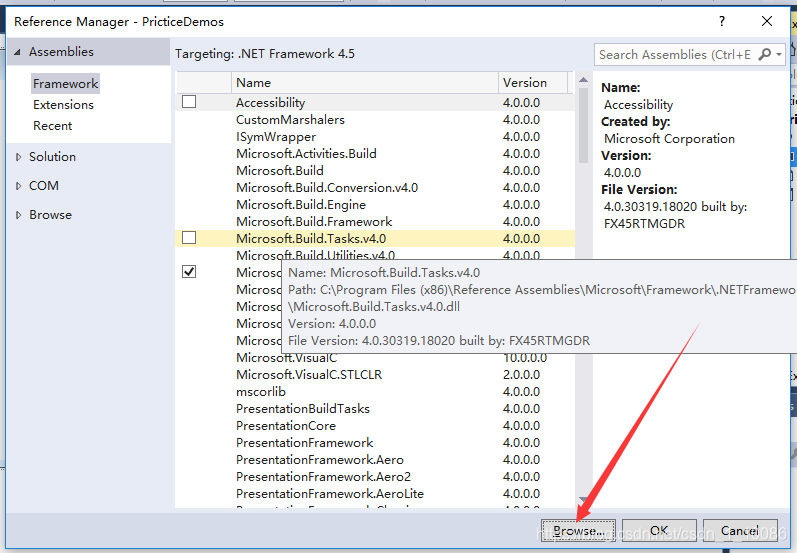The image size is (797, 553).
Task: Click the scrollbar down arrow
Action: 584,500
